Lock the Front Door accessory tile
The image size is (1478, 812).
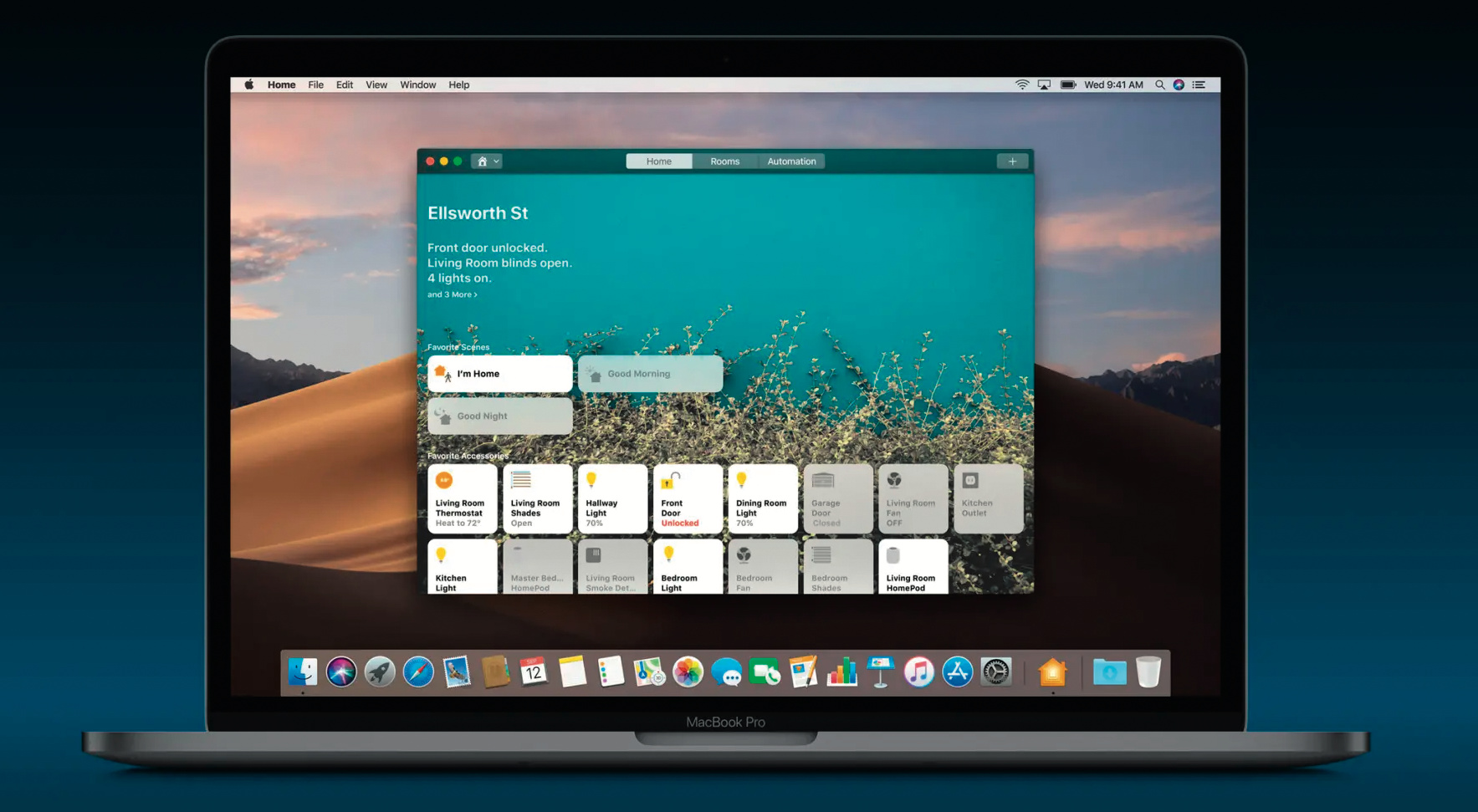tap(688, 499)
